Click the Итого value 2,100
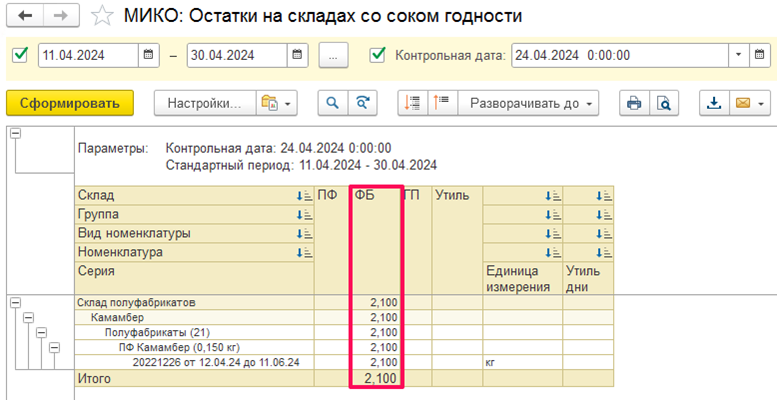 (x=381, y=379)
